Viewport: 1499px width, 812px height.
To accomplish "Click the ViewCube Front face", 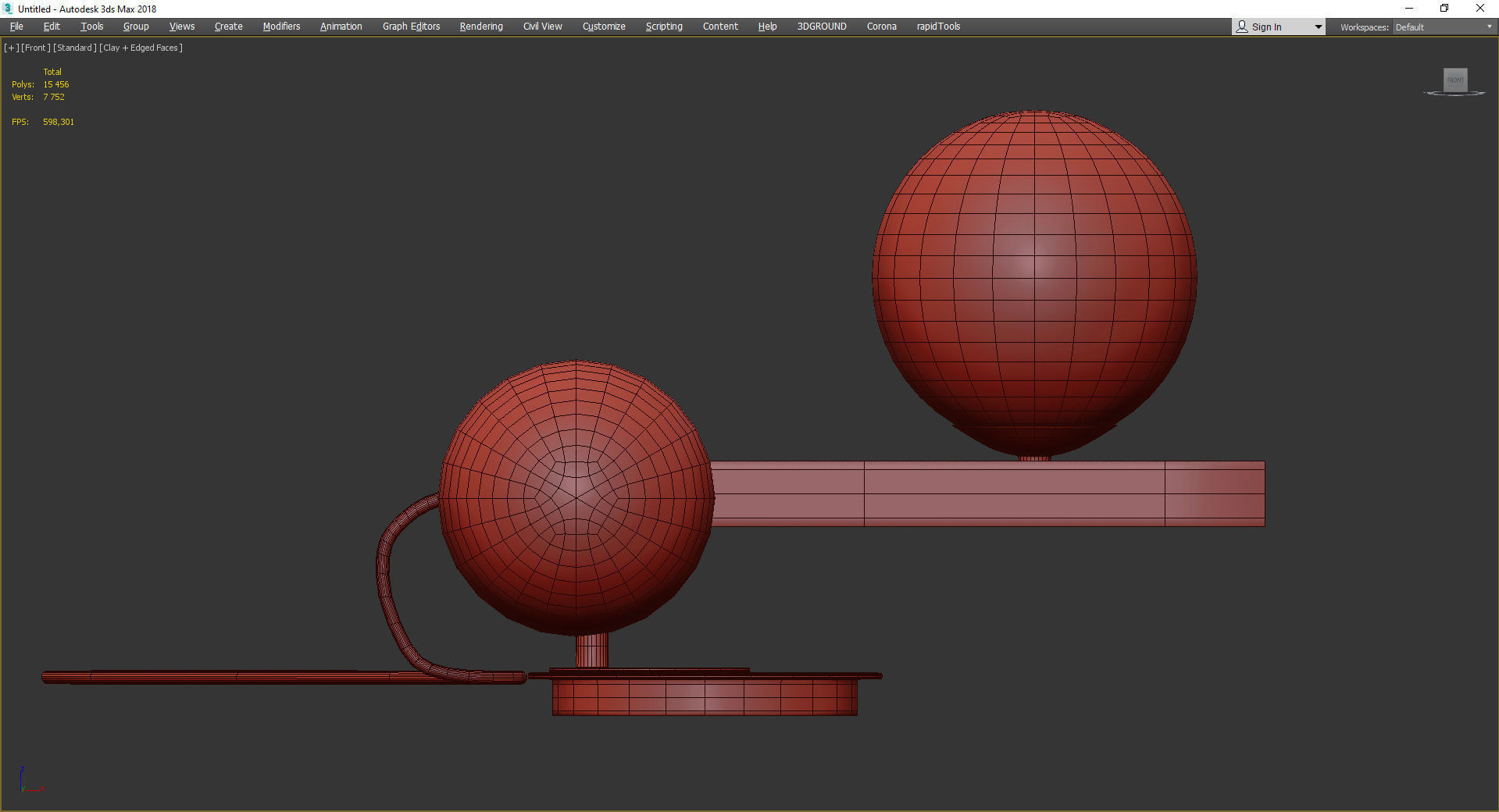I will point(1455,80).
